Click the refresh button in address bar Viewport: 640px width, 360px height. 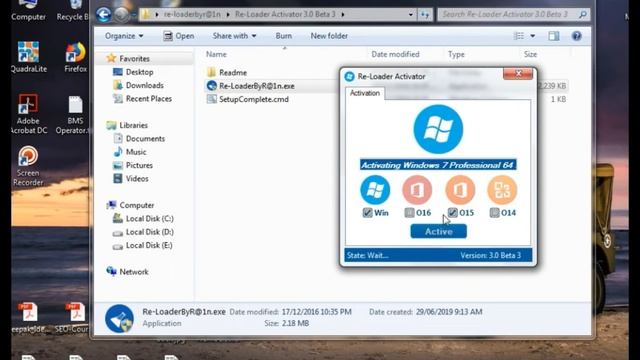pos(425,15)
